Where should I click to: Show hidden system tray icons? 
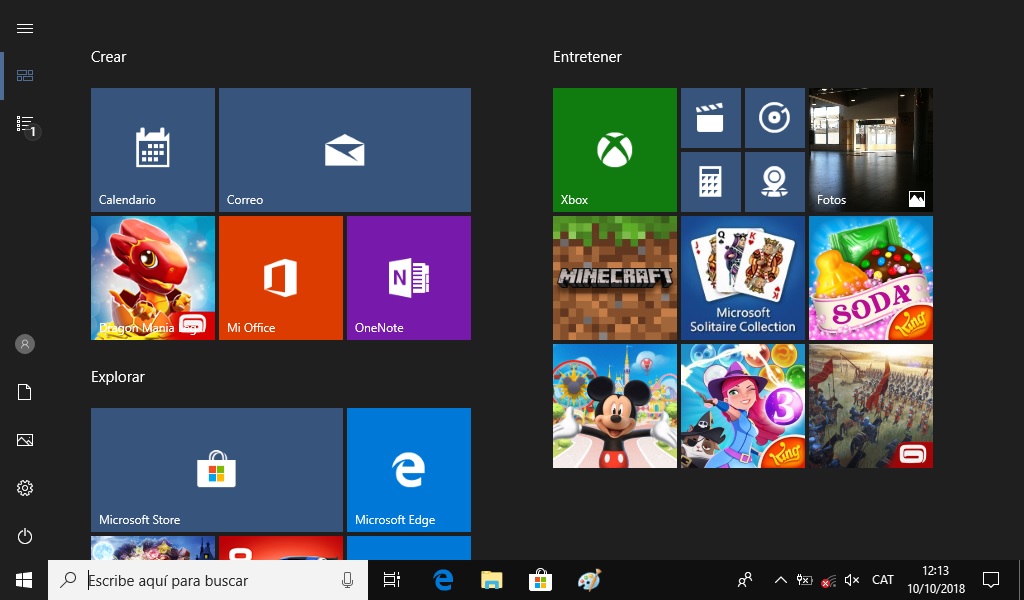tap(780, 580)
